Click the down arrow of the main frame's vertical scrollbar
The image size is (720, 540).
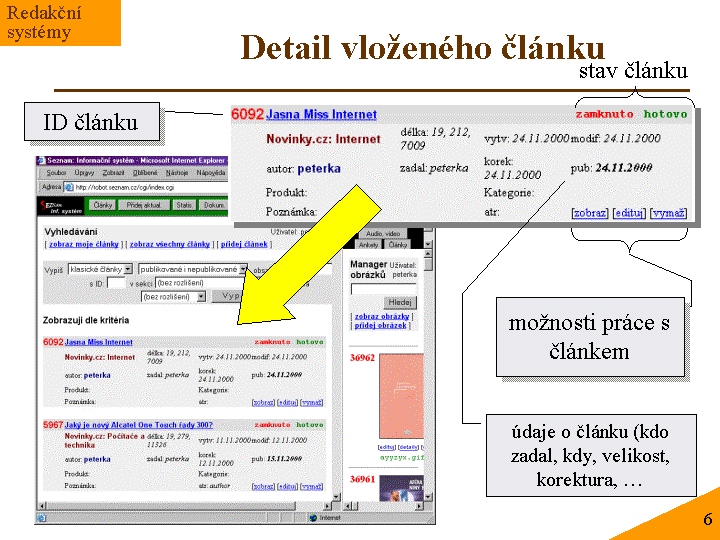(x=337, y=497)
